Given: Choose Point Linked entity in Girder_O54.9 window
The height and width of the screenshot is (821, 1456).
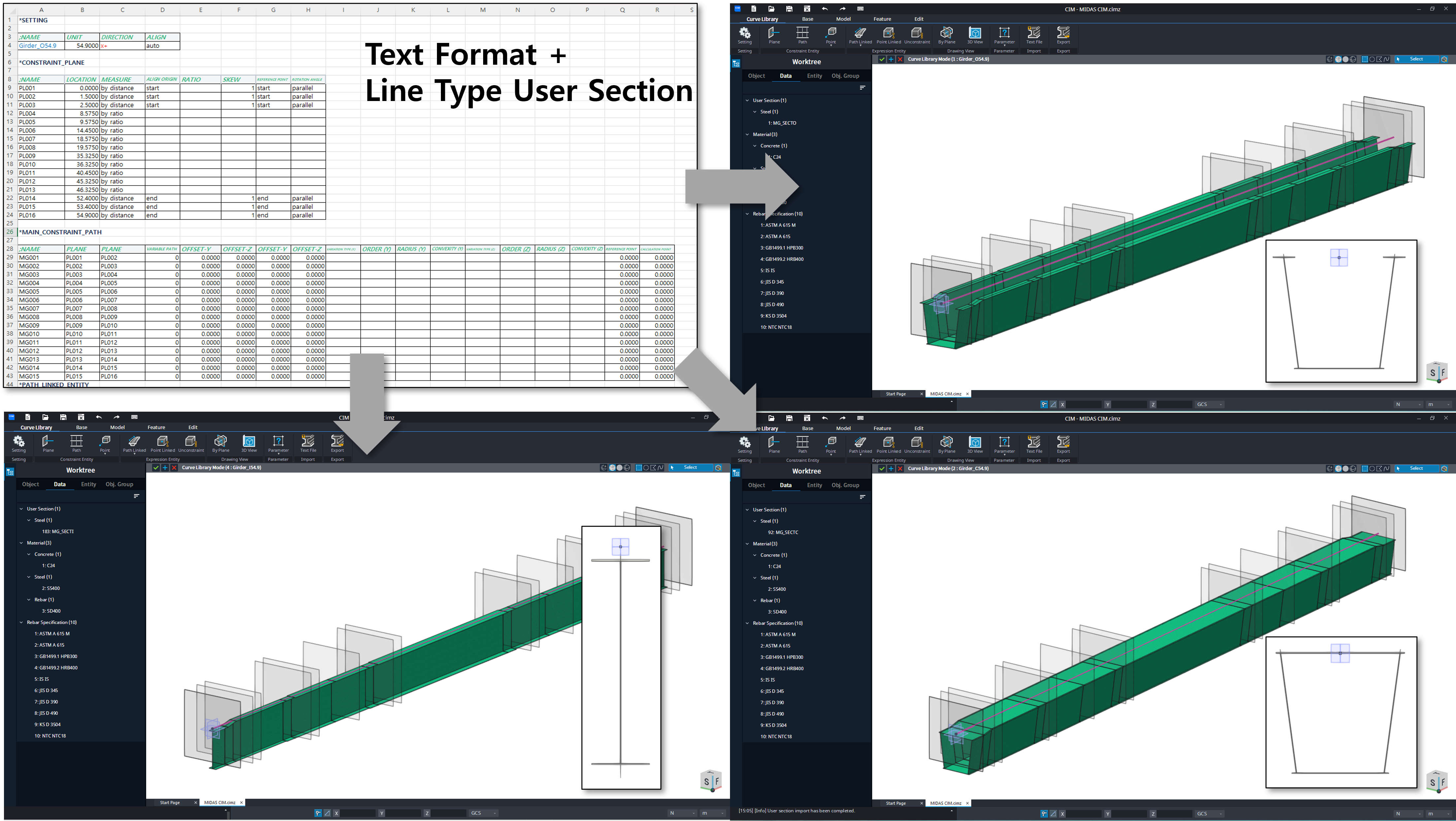Looking at the screenshot, I should pos(888,35).
